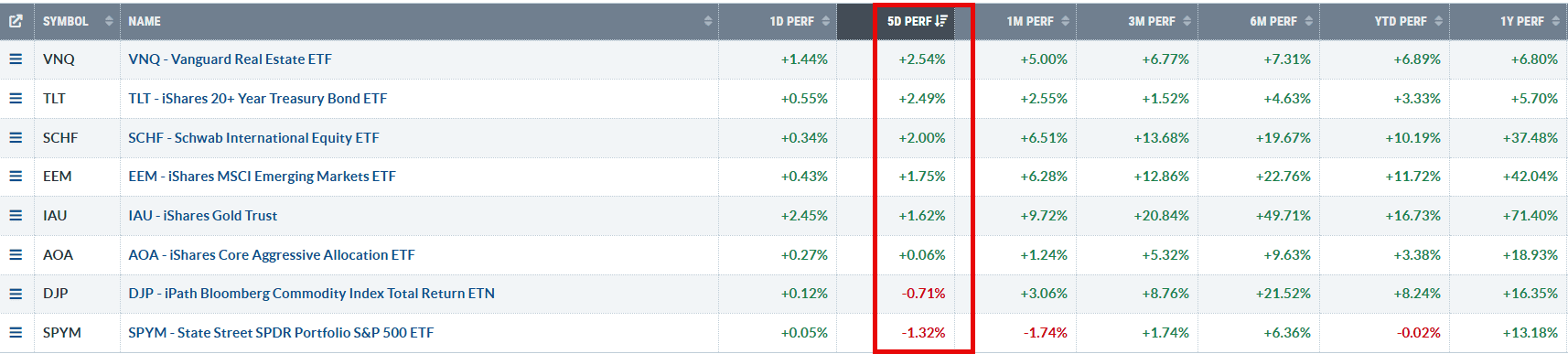
Task: Open the SPYM State Street SPDR Portfolio link
Action: pos(281,332)
